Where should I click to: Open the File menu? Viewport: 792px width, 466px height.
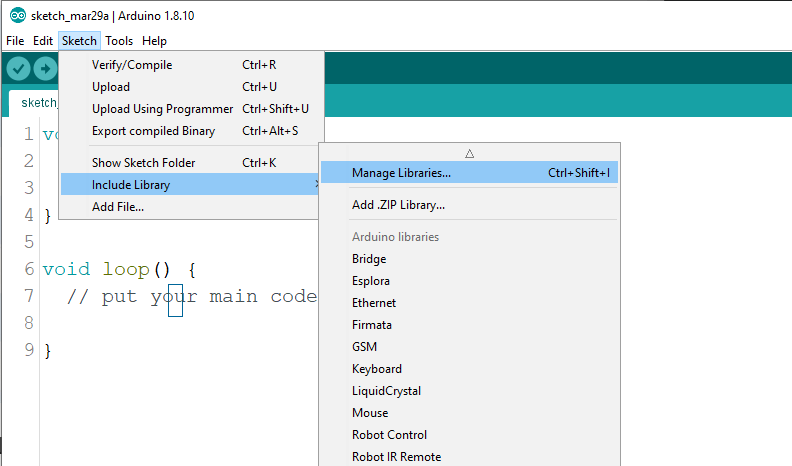coord(15,41)
